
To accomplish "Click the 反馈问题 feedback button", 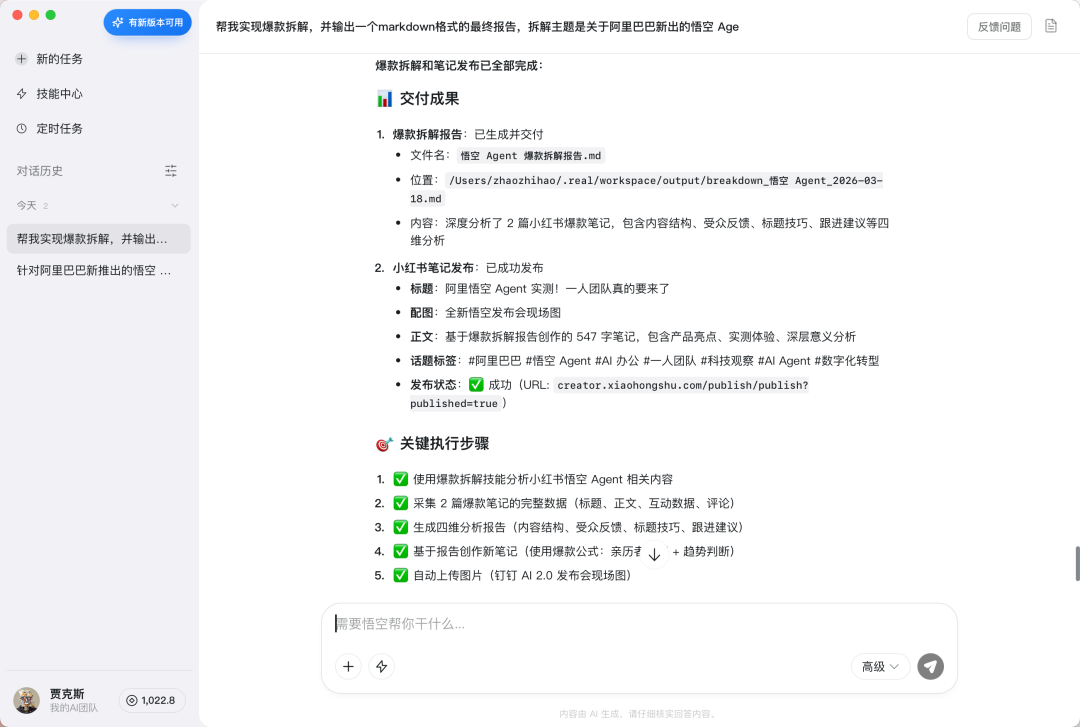I will click(x=997, y=27).
